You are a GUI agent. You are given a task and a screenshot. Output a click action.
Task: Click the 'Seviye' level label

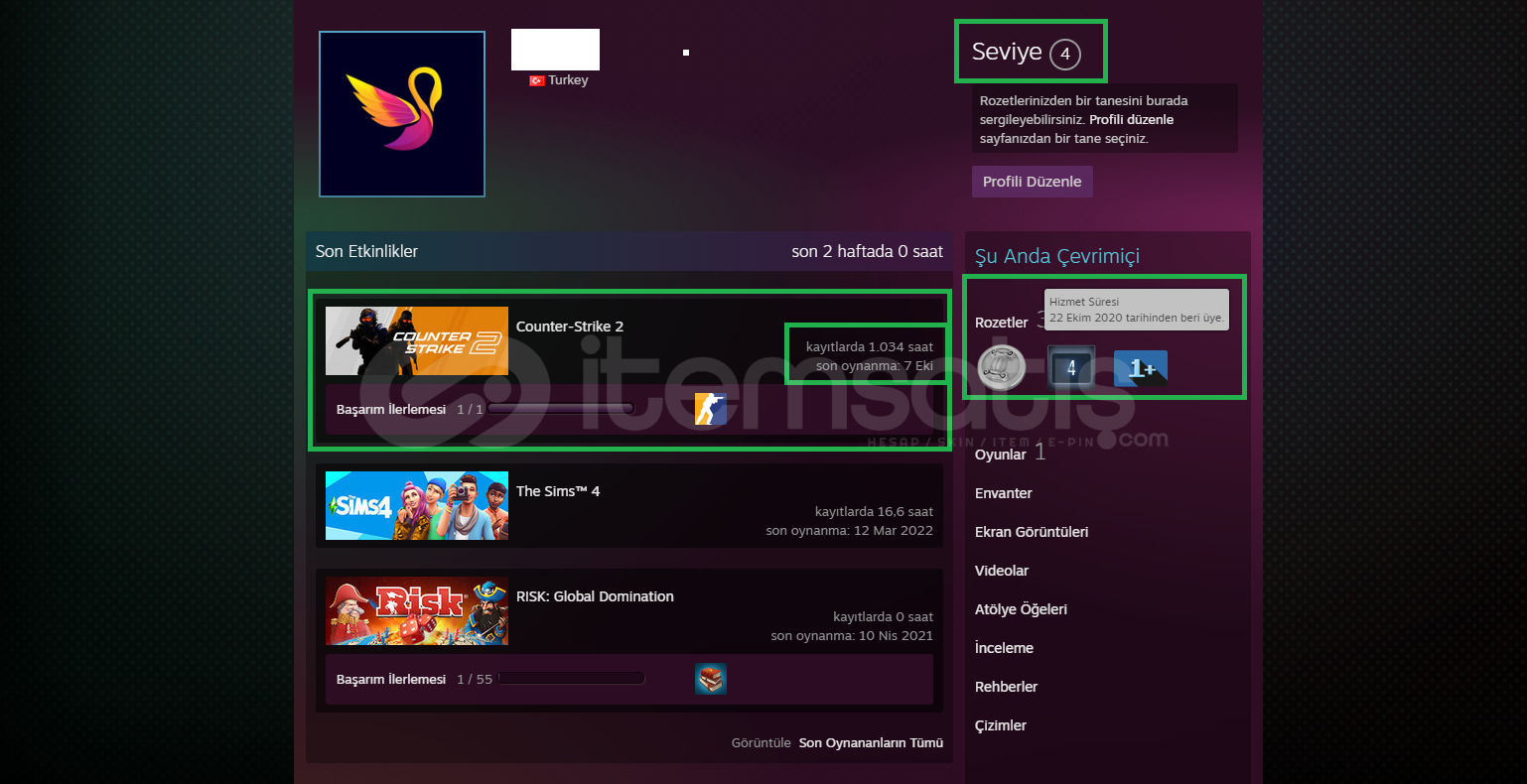pos(1007,52)
